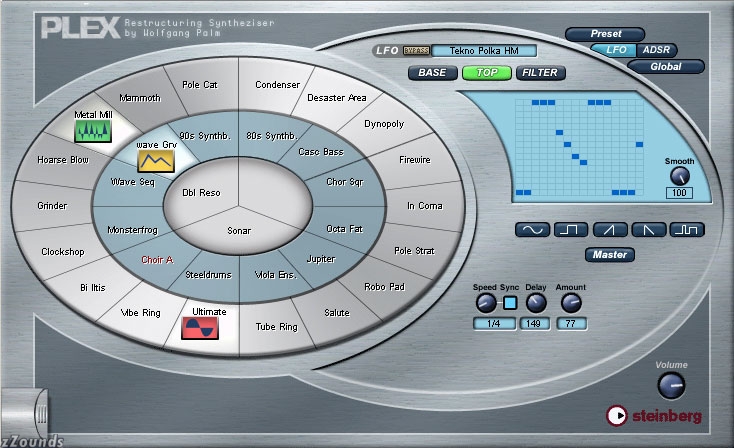Screen dimensions: 734x448
Task: Click the Volume knob
Action: point(671,386)
